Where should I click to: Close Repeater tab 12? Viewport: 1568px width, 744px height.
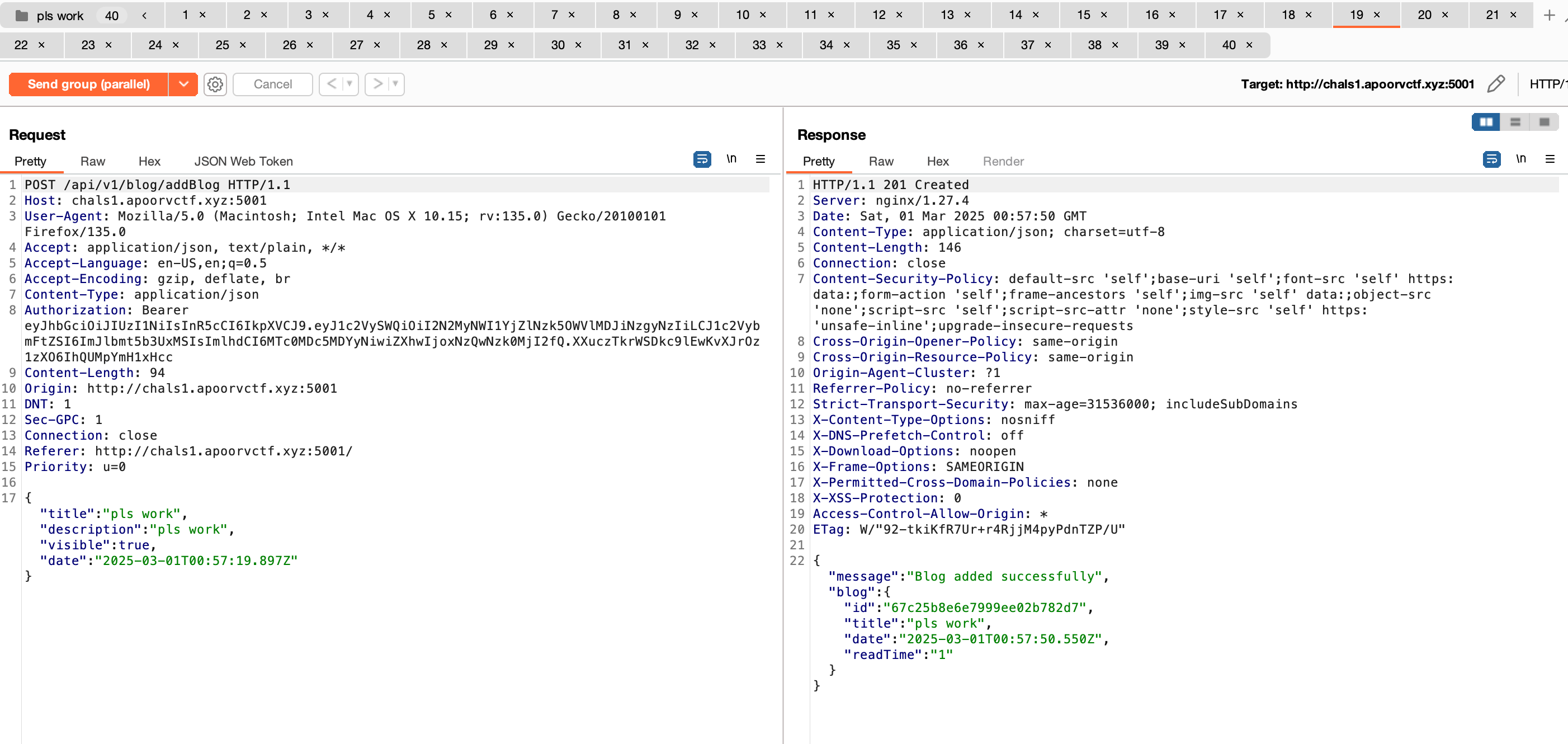[x=899, y=15]
